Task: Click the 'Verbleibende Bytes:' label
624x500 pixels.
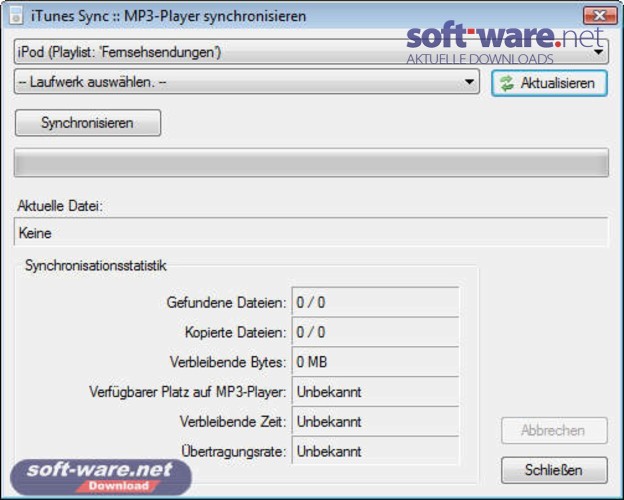Action: pos(228,362)
